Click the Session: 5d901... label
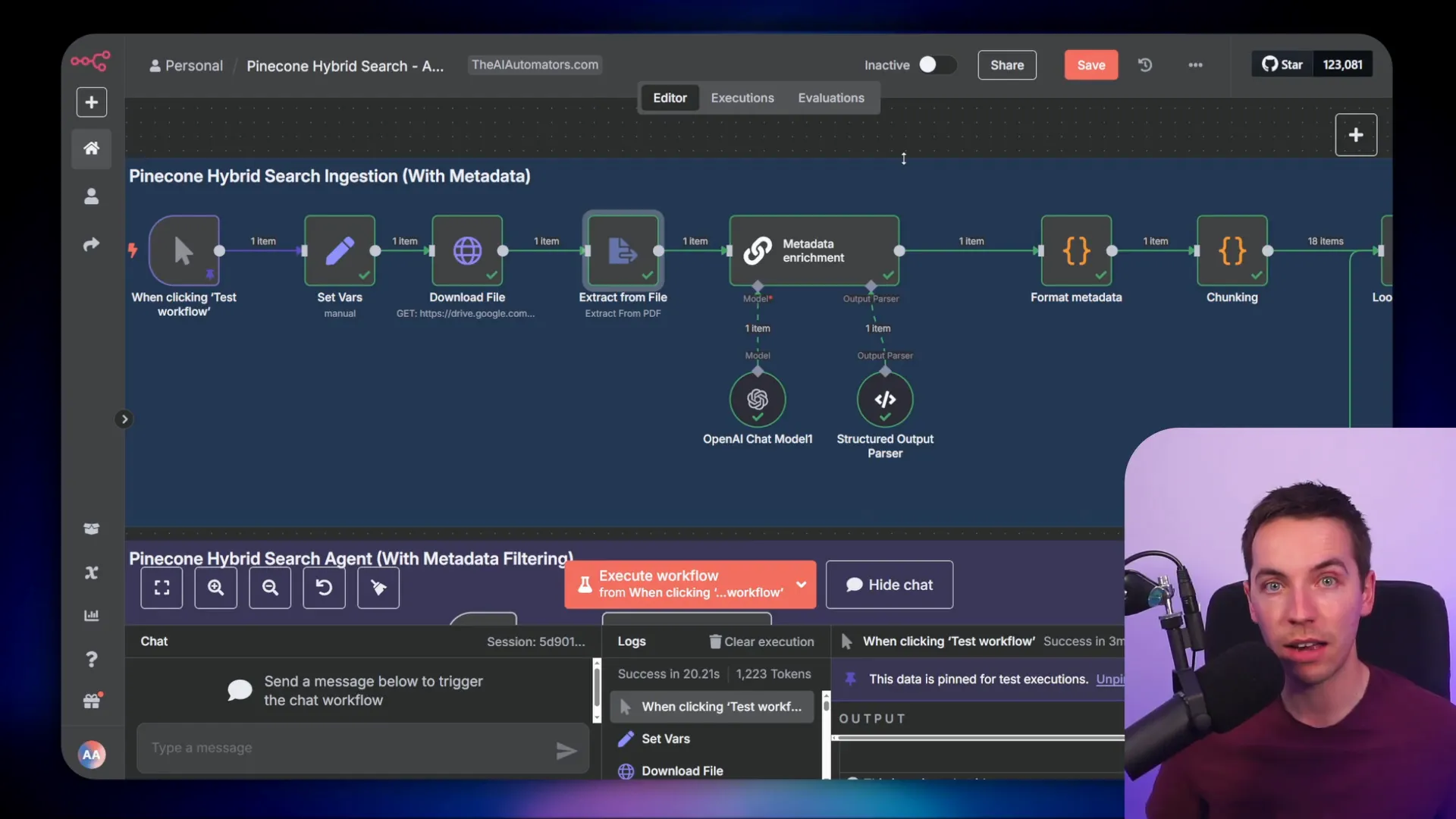The height and width of the screenshot is (819, 1456). click(x=536, y=642)
